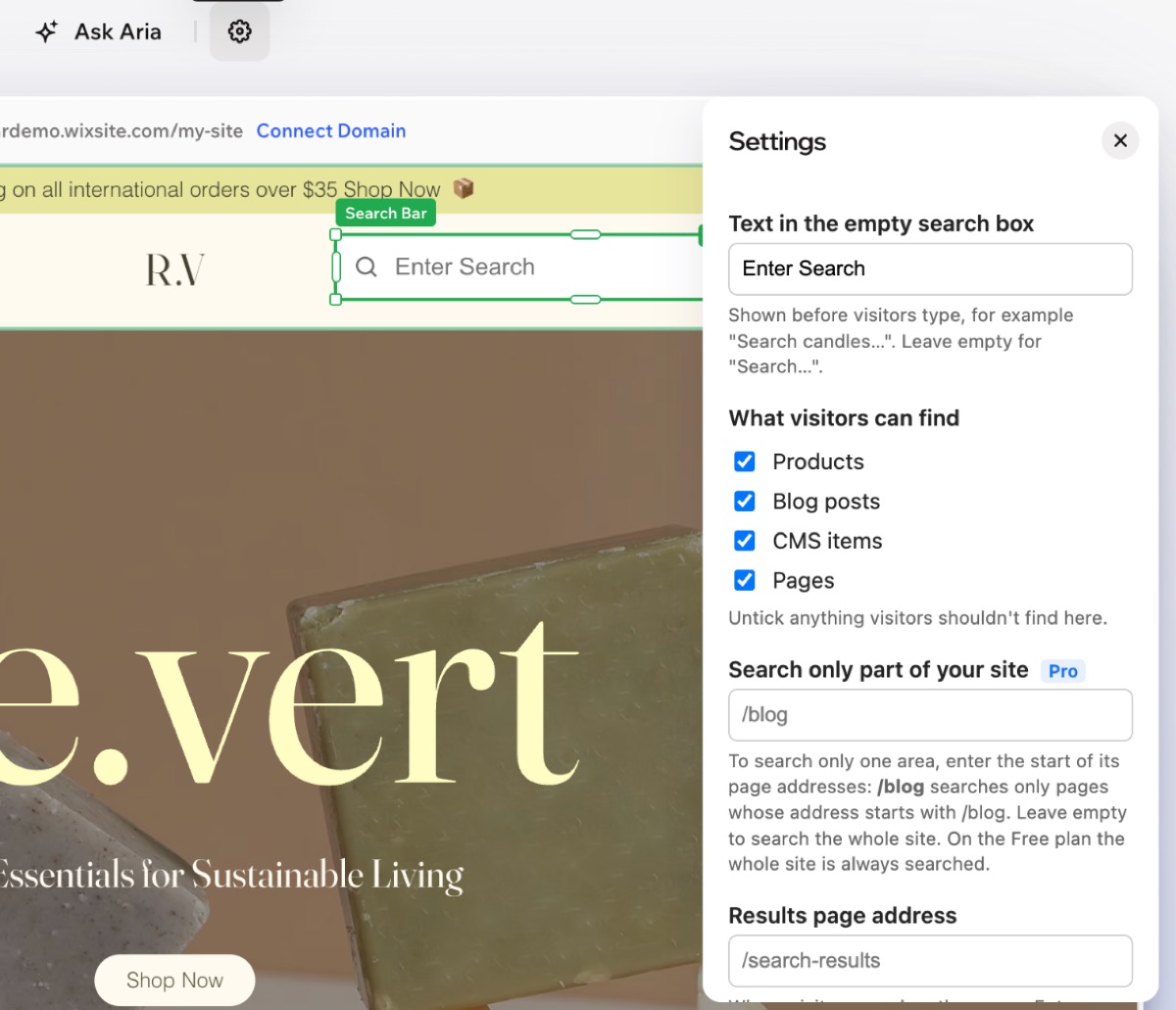Click the Shop Now text in the announcement banner

click(392, 189)
